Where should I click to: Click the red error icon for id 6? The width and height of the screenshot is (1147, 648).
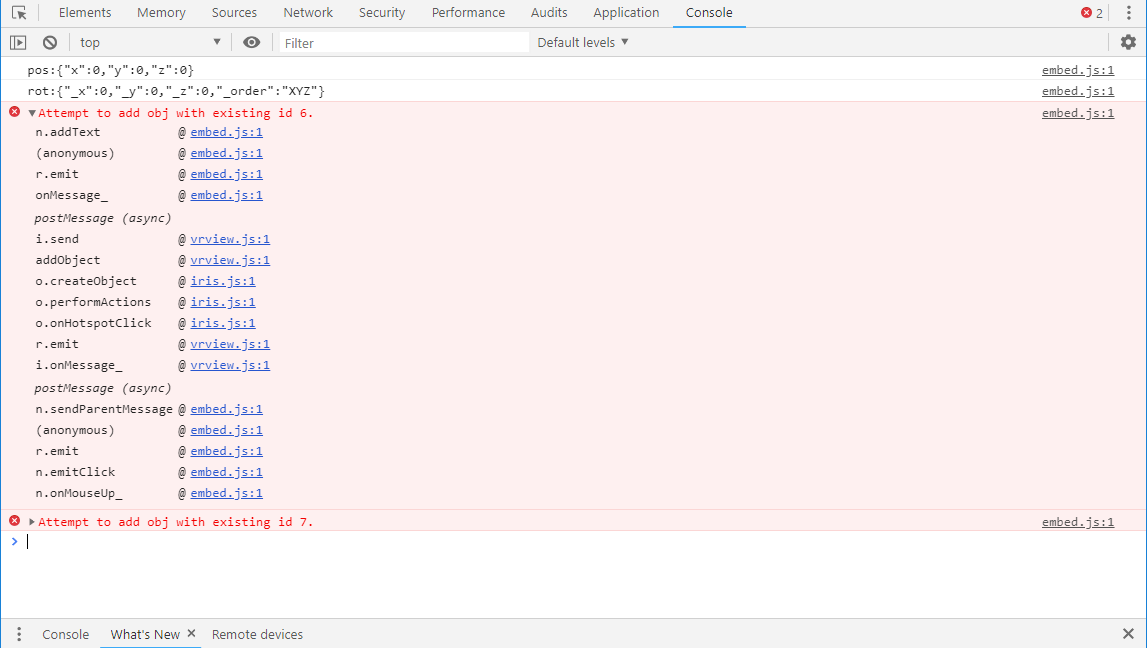[x=15, y=112]
